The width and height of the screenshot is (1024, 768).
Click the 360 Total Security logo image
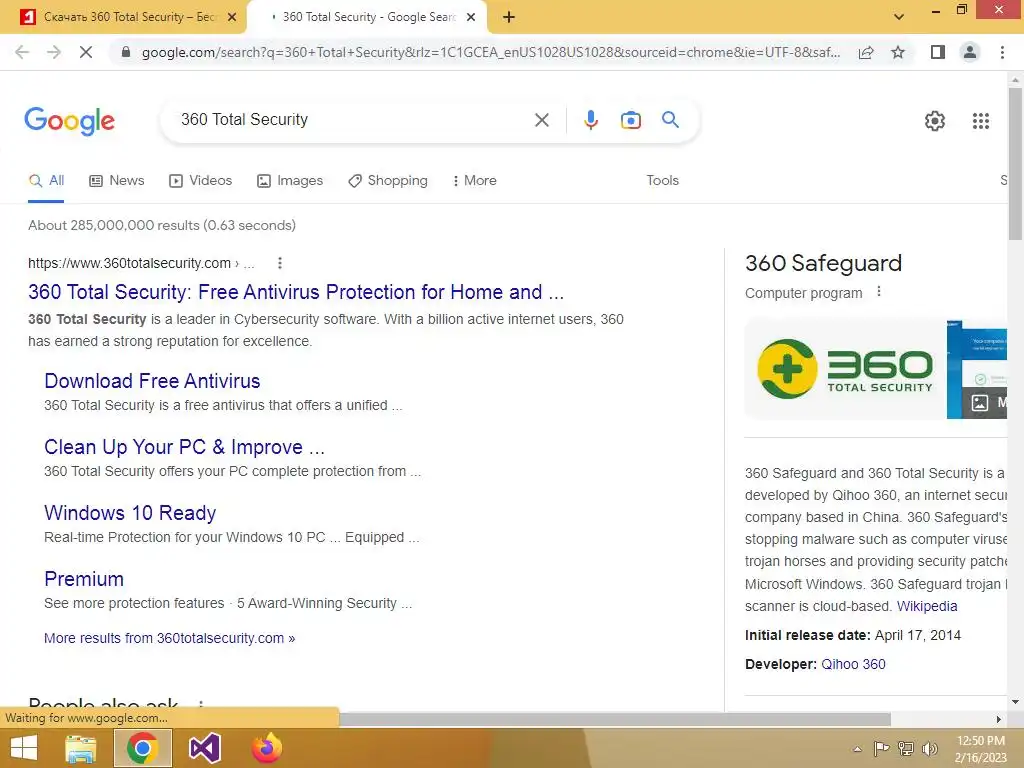(845, 369)
